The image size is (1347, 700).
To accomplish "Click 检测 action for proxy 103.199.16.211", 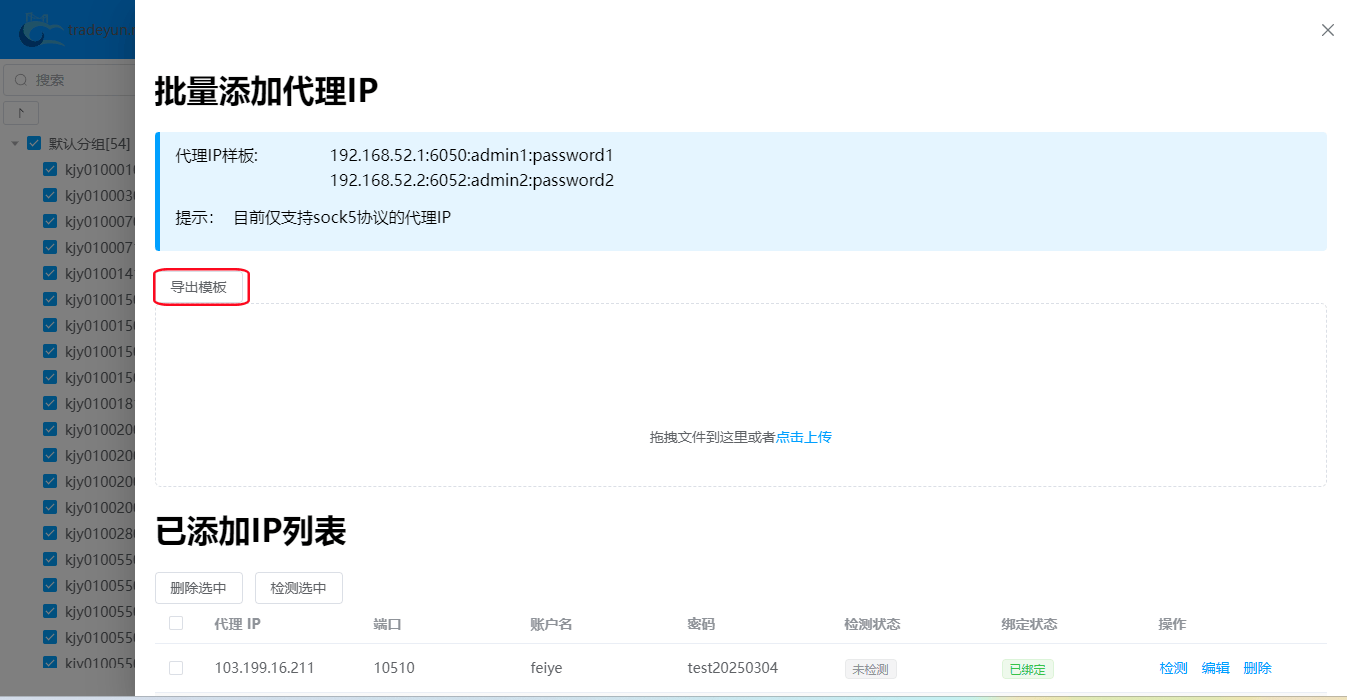I will tap(1173, 668).
